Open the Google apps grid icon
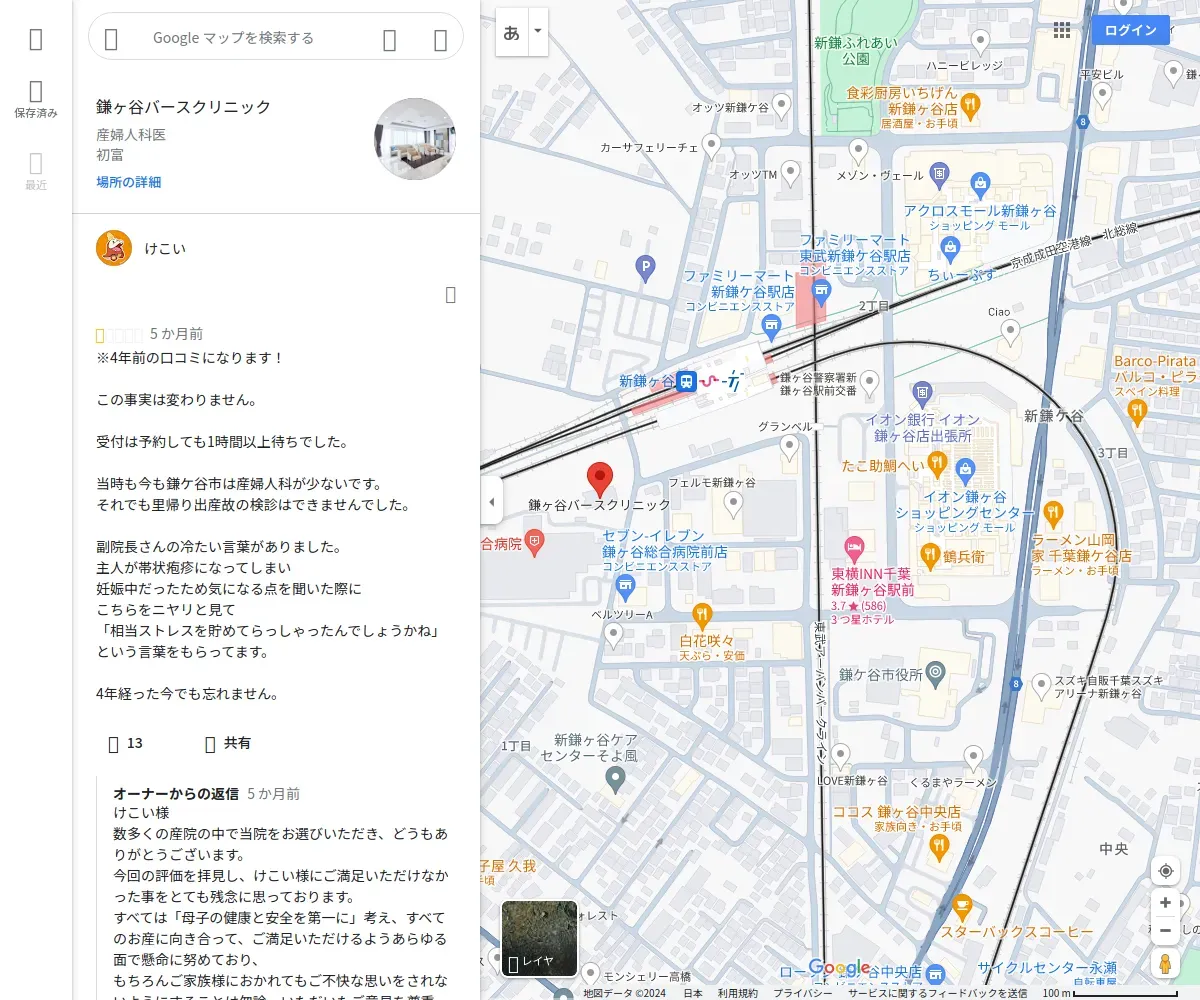The height and width of the screenshot is (1000, 1200). click(1062, 30)
